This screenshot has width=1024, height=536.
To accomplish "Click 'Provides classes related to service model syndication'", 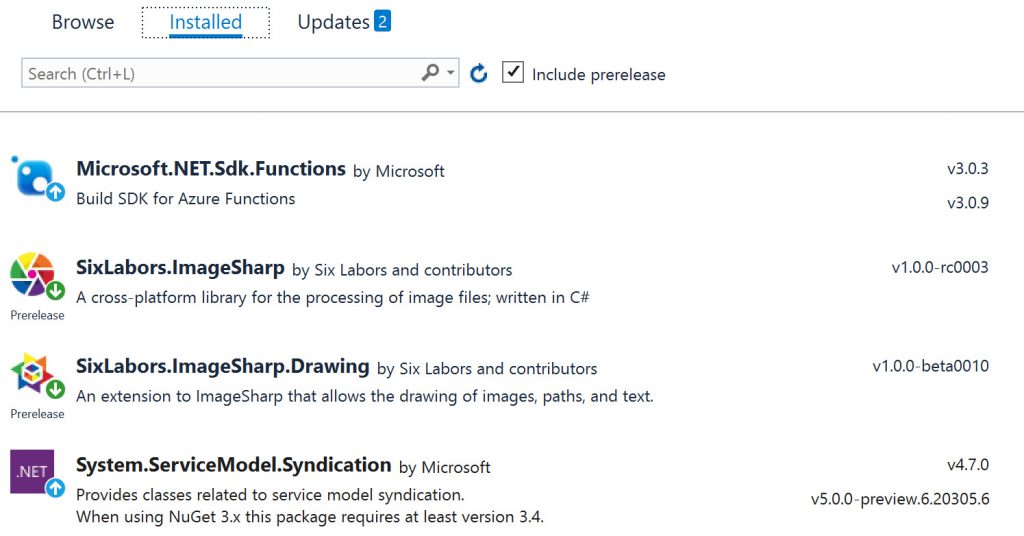I will tap(270, 495).
